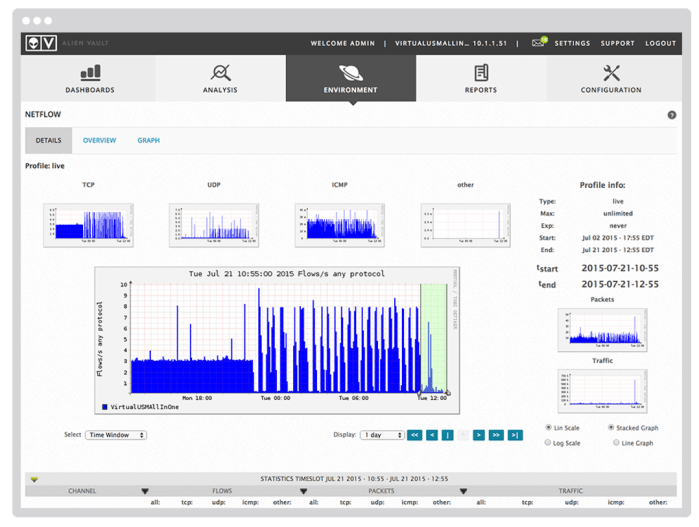Switch to the Graph tab
The width and height of the screenshot is (699, 527).
(x=148, y=140)
